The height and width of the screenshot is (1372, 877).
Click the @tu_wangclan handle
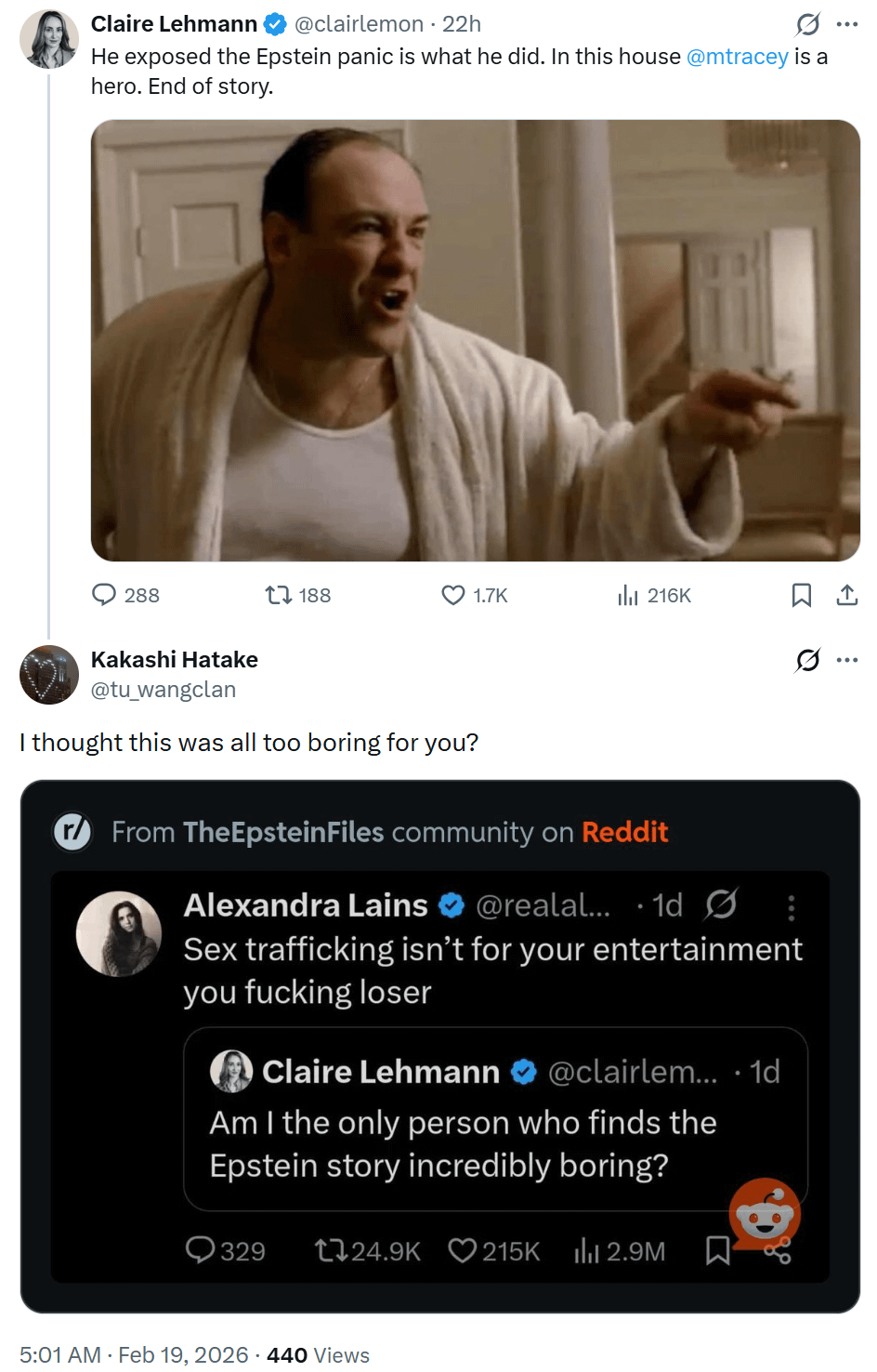164,690
